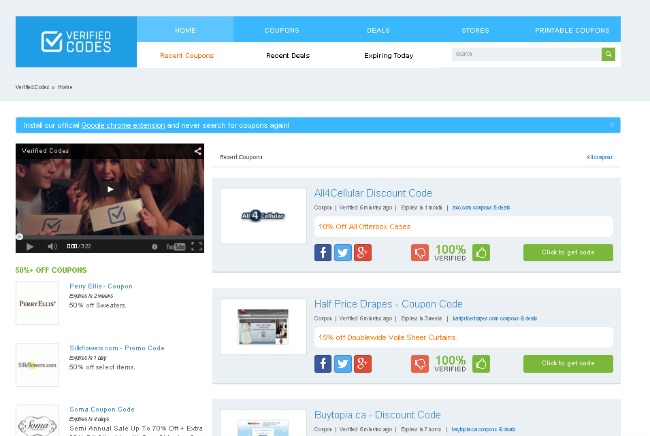
Task: Click the All4Cellular store logo thumbnail
Action: coord(263,216)
